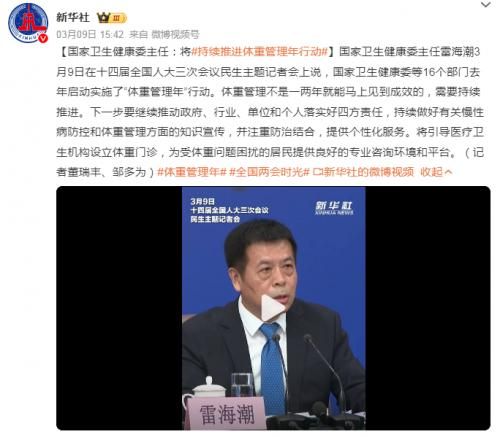Click the orange verified V badge on the avatar
Screen dimensions: 500x437
point(43,39)
